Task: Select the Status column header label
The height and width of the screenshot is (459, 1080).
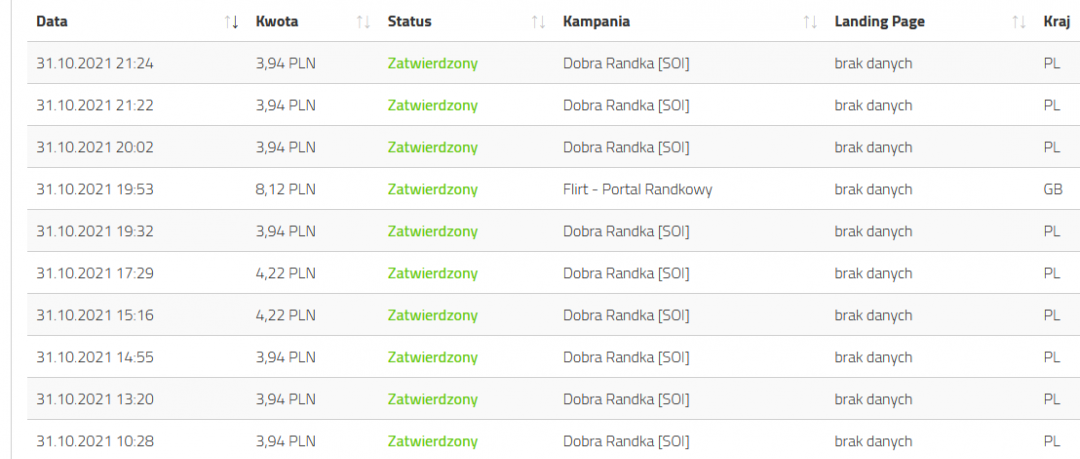Action: (409, 21)
